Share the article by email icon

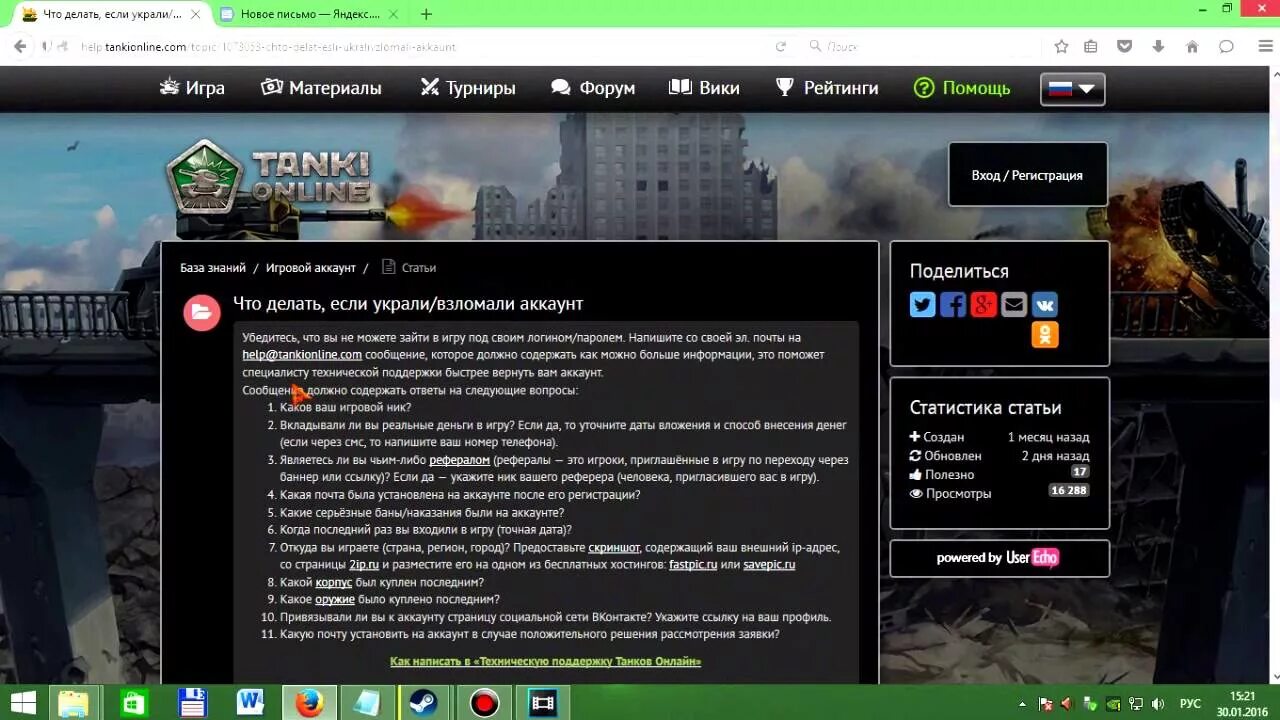point(1014,305)
